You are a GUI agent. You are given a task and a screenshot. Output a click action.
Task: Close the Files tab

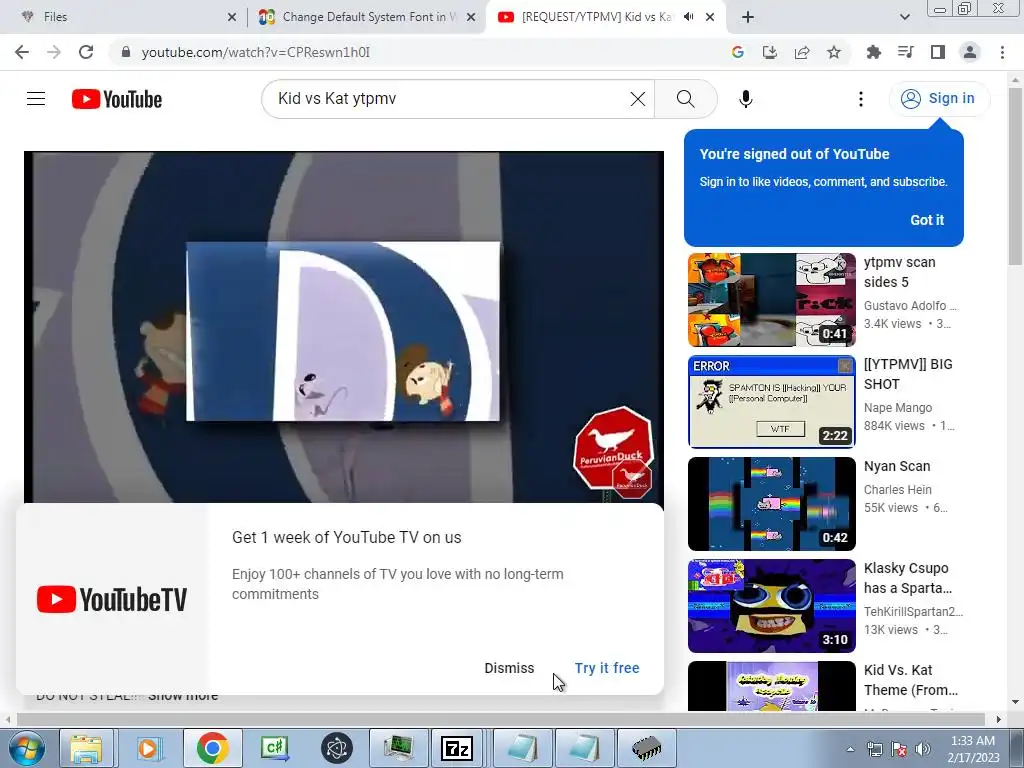click(232, 17)
